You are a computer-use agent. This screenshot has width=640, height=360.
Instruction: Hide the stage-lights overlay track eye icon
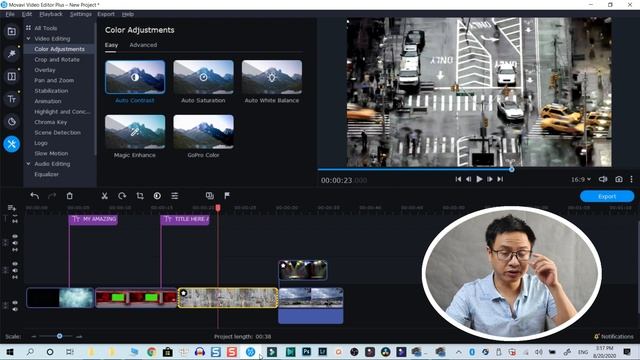coord(15,264)
